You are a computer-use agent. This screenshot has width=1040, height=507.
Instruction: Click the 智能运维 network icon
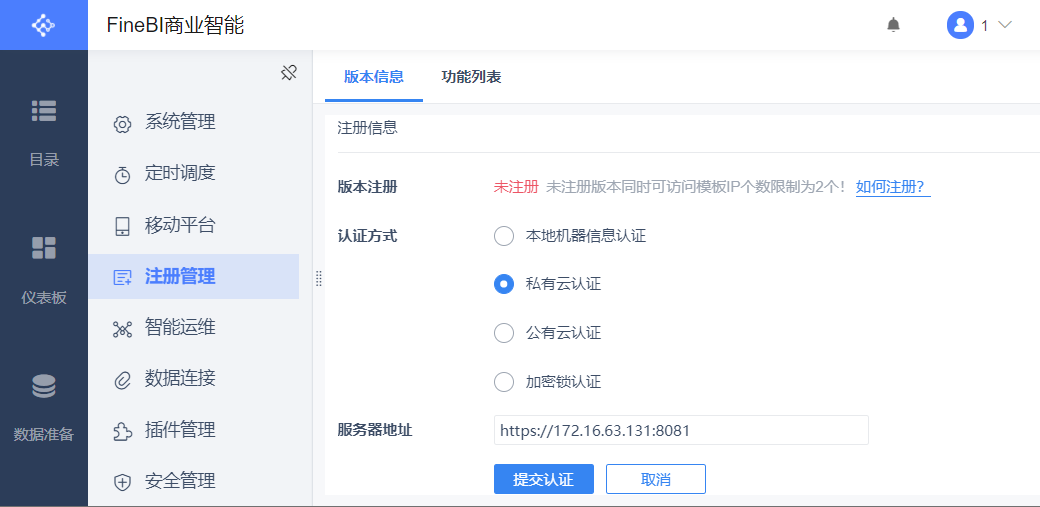click(x=122, y=329)
